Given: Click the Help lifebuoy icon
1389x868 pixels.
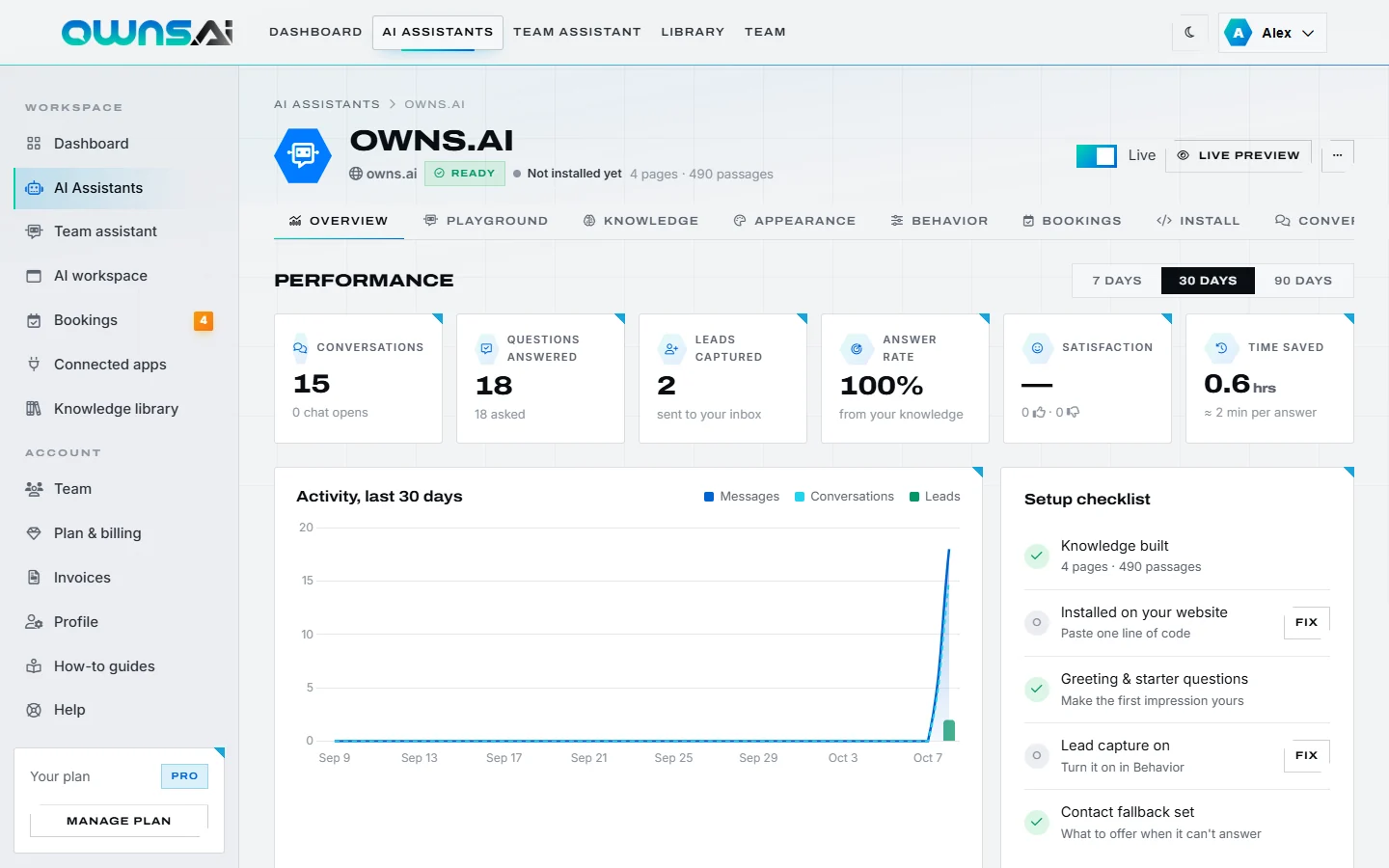Looking at the screenshot, I should coord(34,710).
